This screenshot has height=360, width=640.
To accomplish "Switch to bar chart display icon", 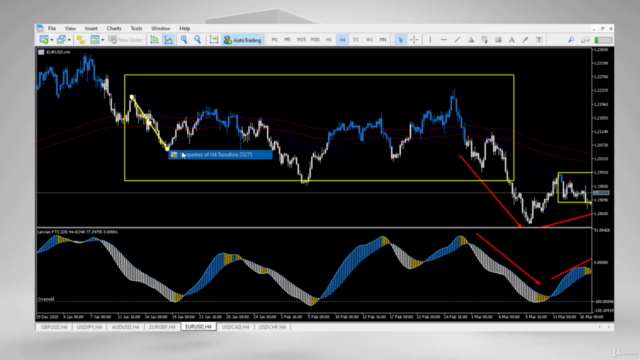I will (154, 40).
